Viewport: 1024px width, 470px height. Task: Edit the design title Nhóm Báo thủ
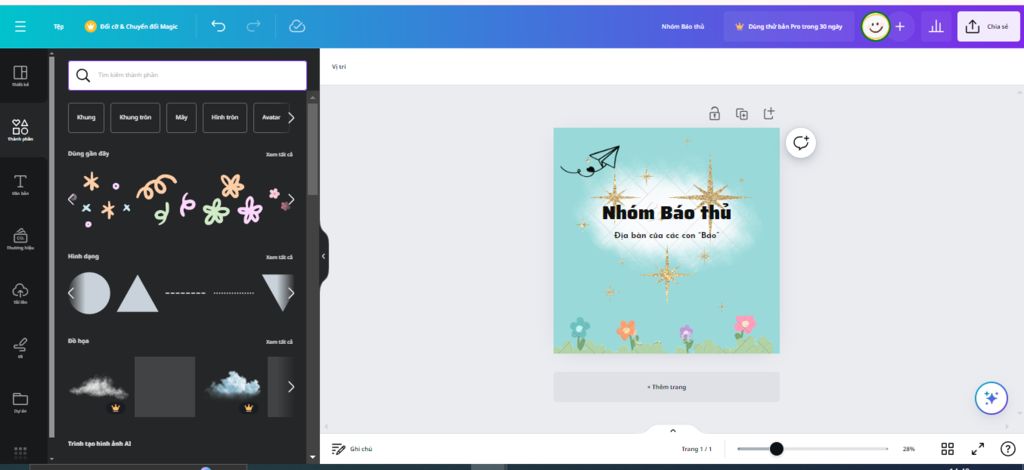683,27
